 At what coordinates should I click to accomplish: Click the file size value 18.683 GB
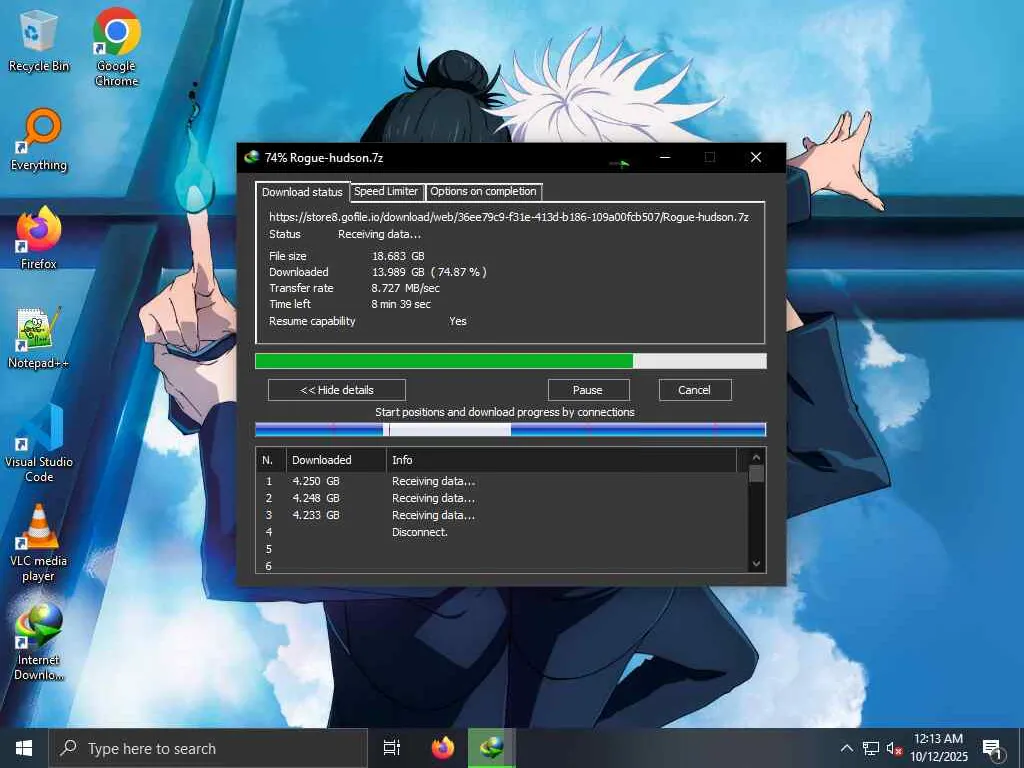pyautogui.click(x=398, y=256)
